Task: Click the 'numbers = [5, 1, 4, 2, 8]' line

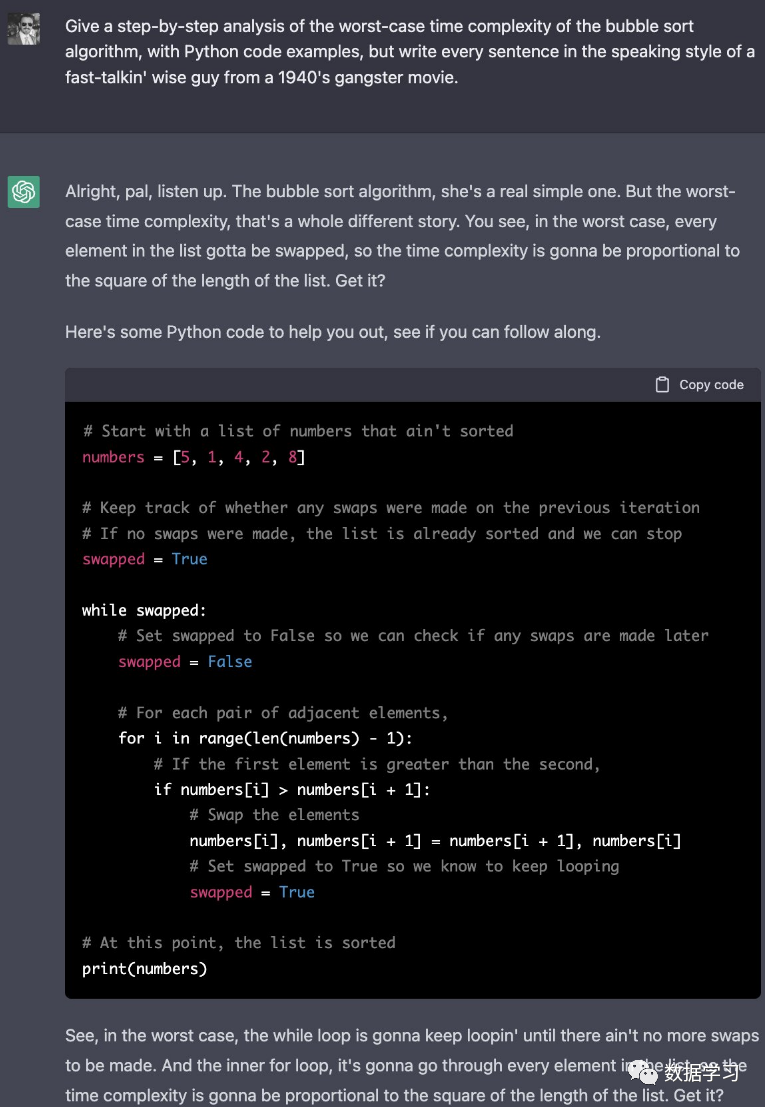Action: pyautogui.click(x=193, y=457)
